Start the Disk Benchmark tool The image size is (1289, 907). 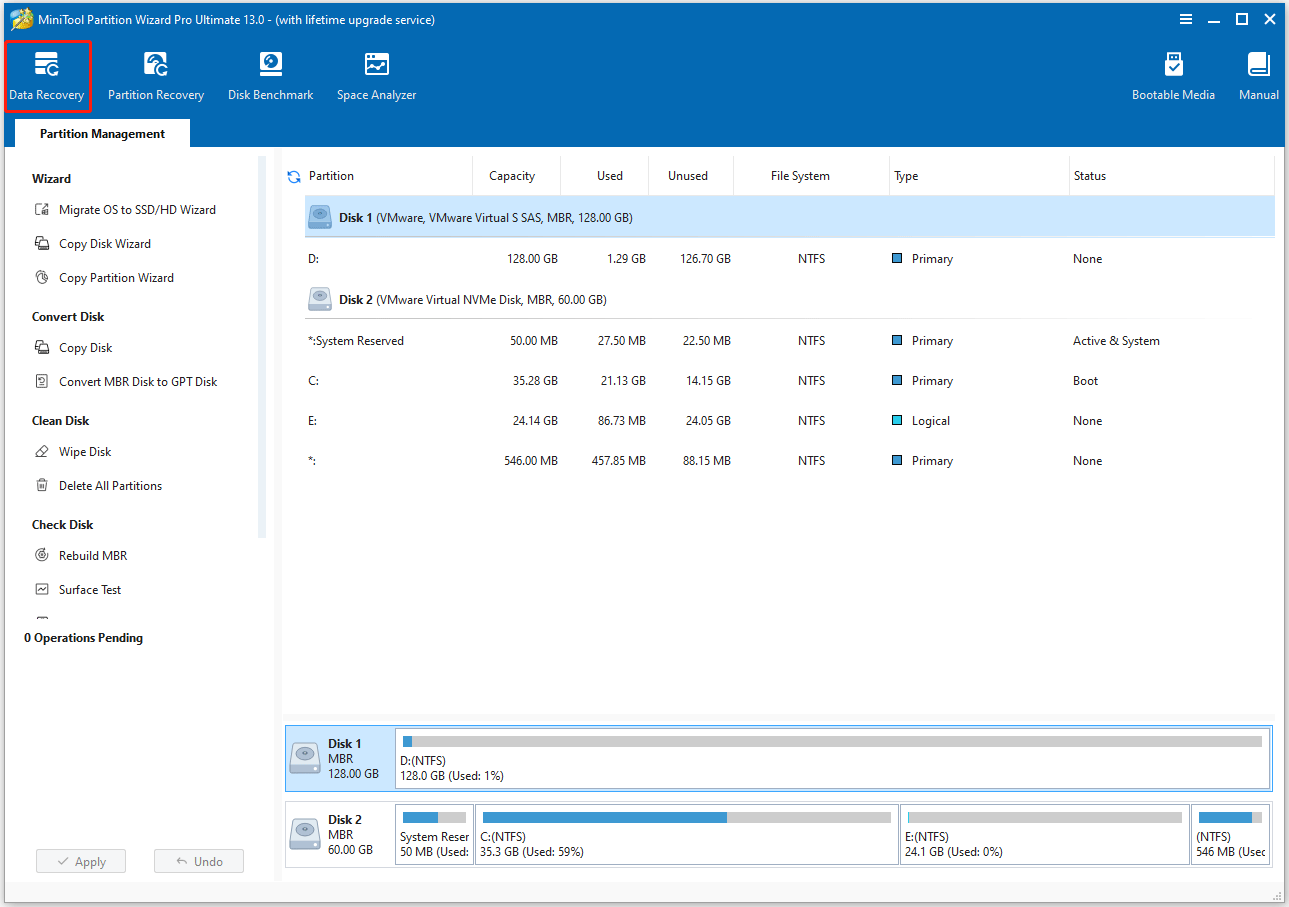[x=270, y=75]
